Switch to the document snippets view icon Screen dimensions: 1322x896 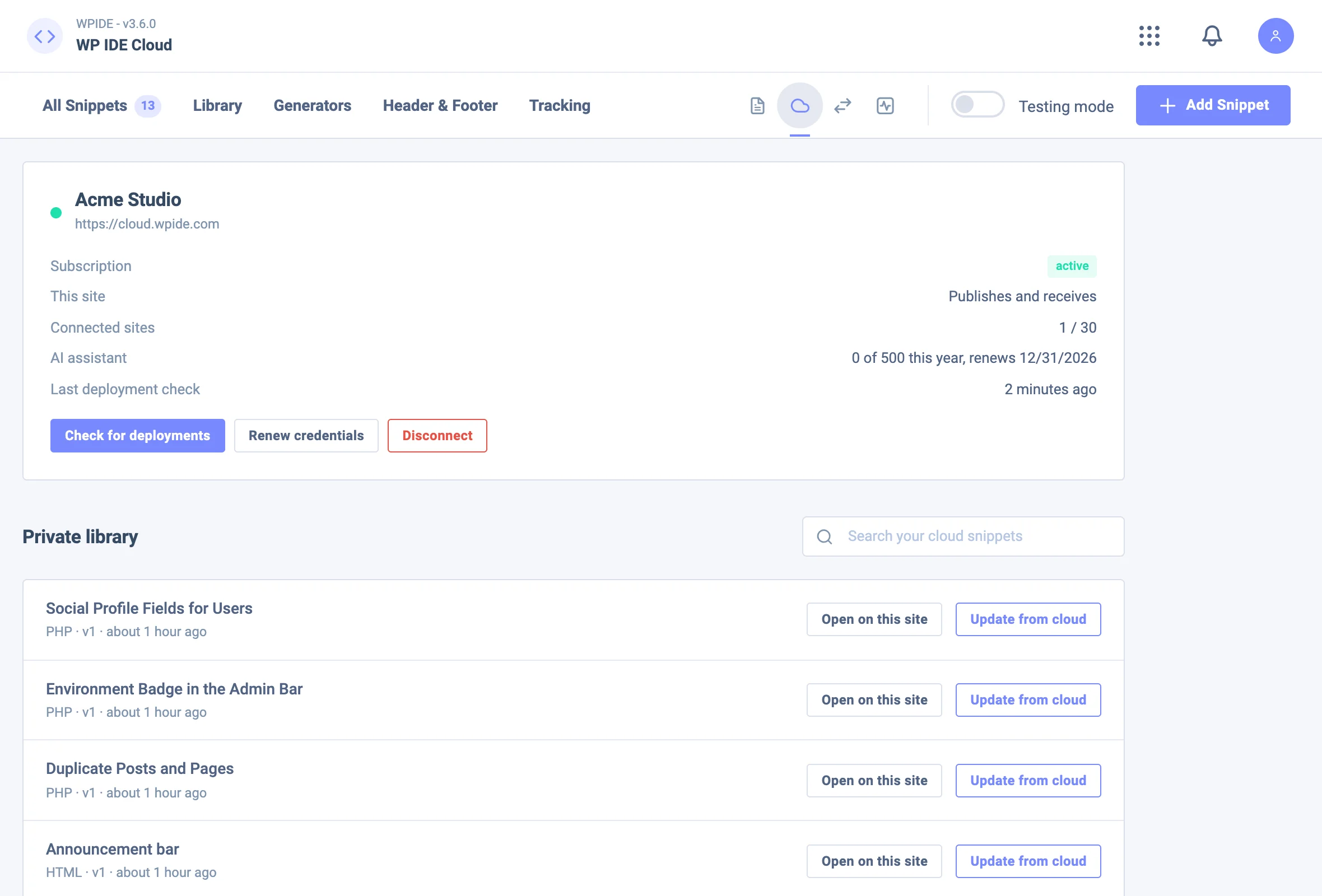(757, 106)
